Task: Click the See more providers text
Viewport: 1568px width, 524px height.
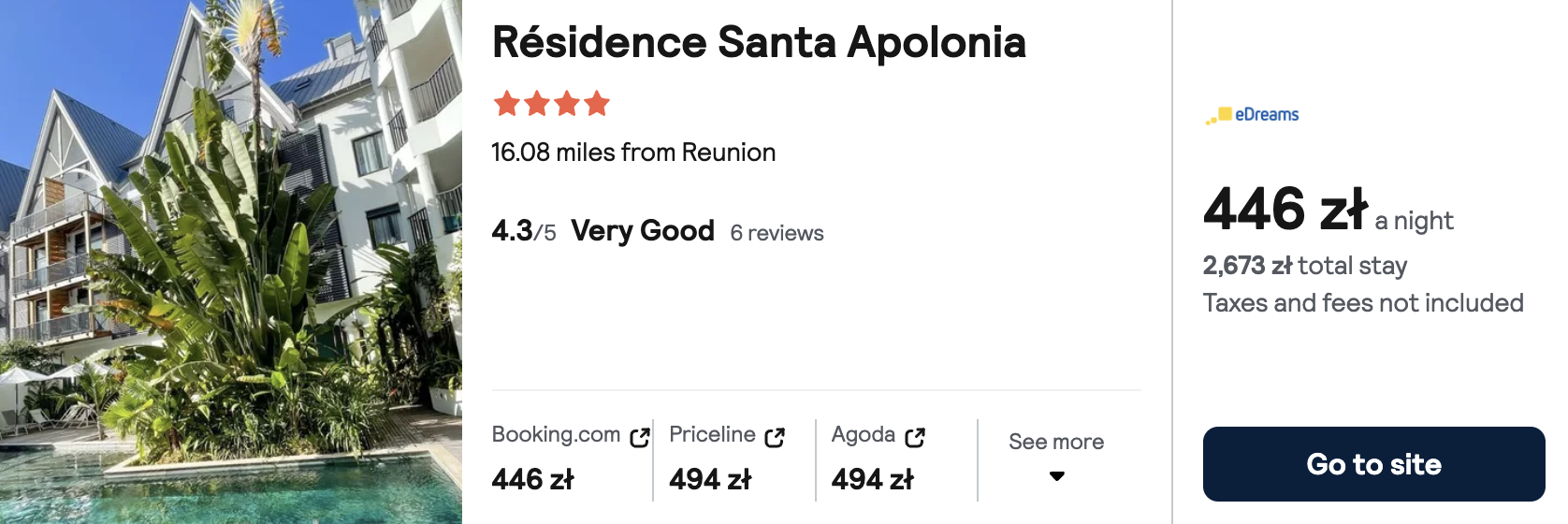Action: [x=1056, y=442]
